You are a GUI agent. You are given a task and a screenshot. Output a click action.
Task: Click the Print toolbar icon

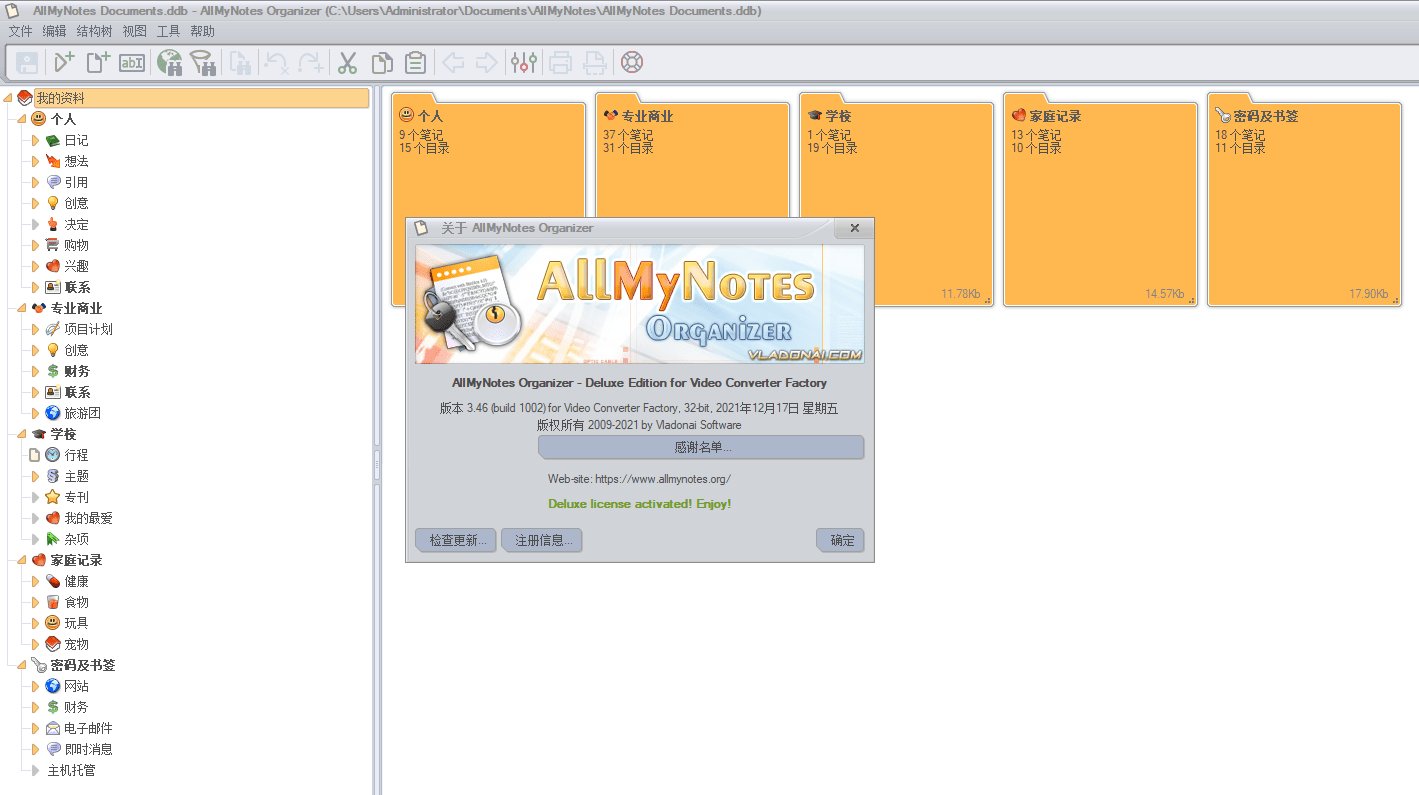(561, 63)
